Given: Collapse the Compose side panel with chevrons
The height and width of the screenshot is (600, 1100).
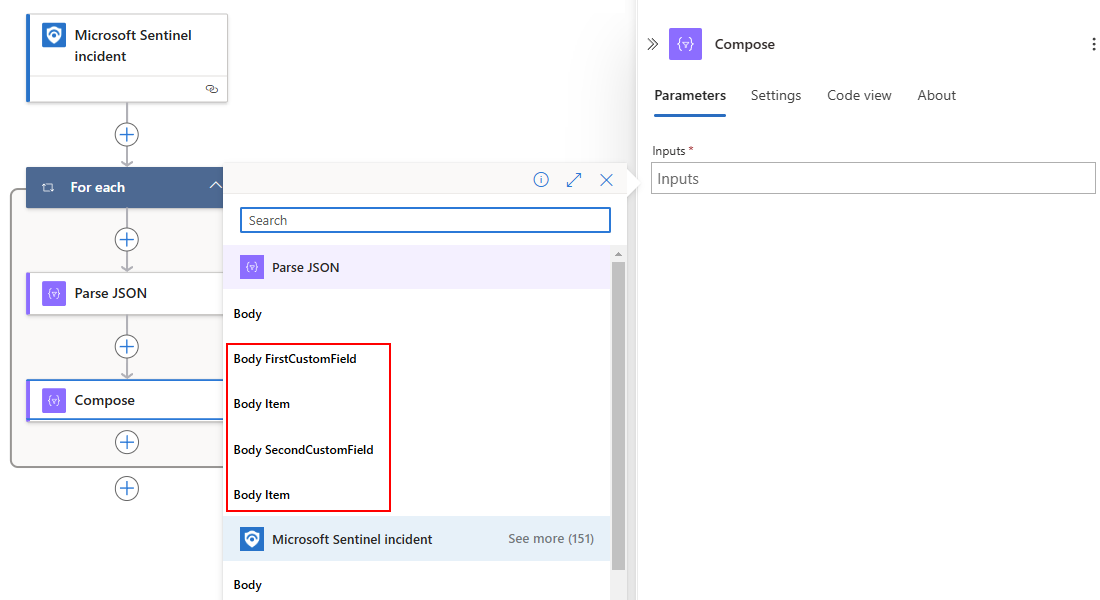Looking at the screenshot, I should [x=653, y=44].
